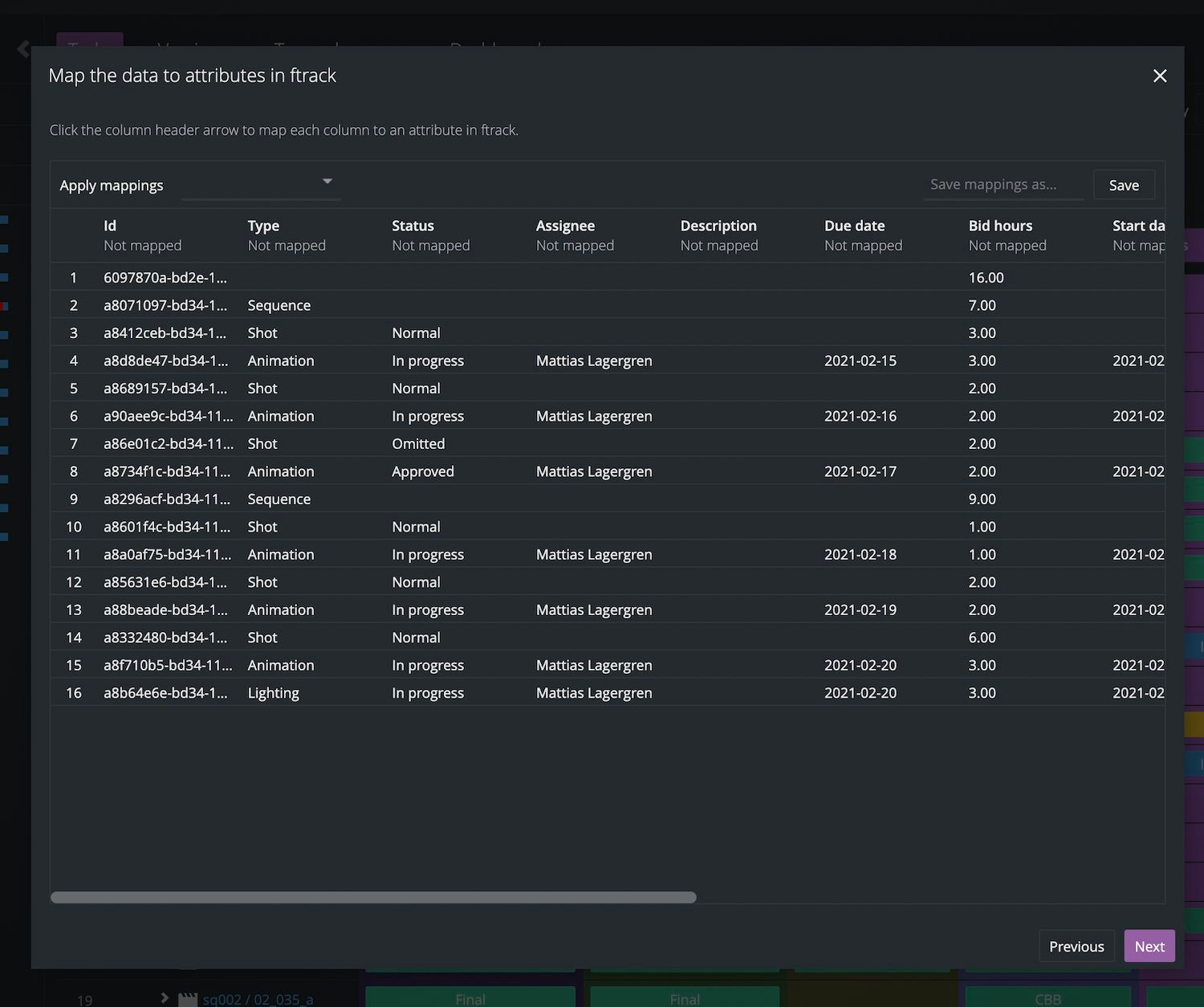Click due date 2021-02-19

tap(860, 609)
